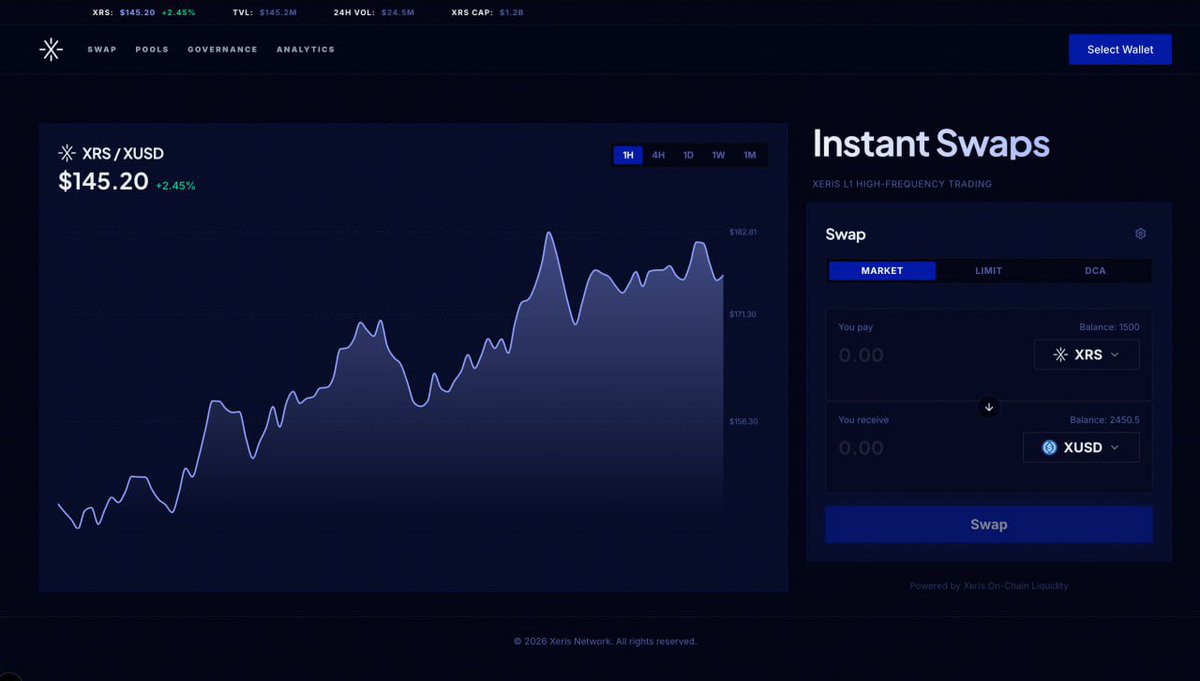Switch to the DCA order tab

(x=1095, y=270)
